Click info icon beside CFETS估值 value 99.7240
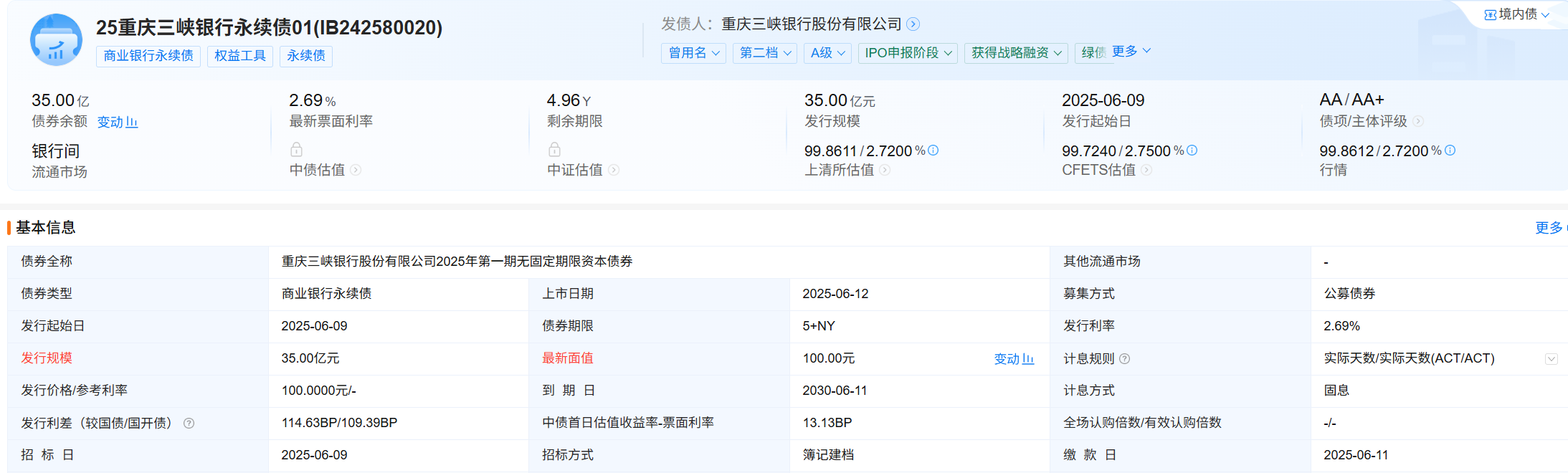 [1192, 150]
